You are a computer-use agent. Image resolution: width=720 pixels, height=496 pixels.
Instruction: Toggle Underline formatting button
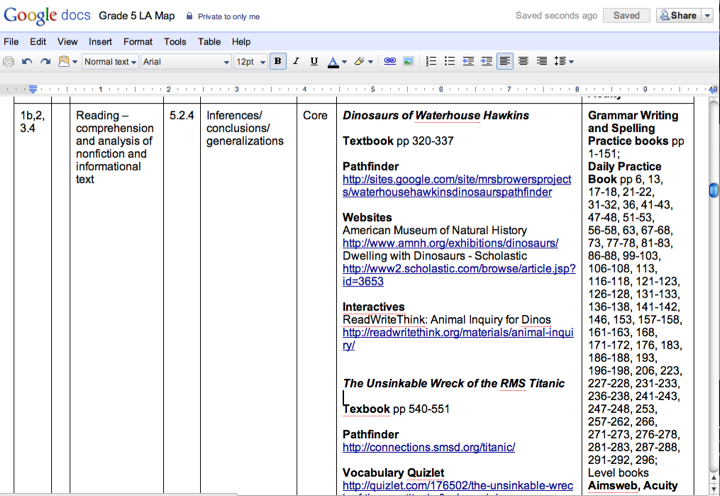tap(314, 61)
